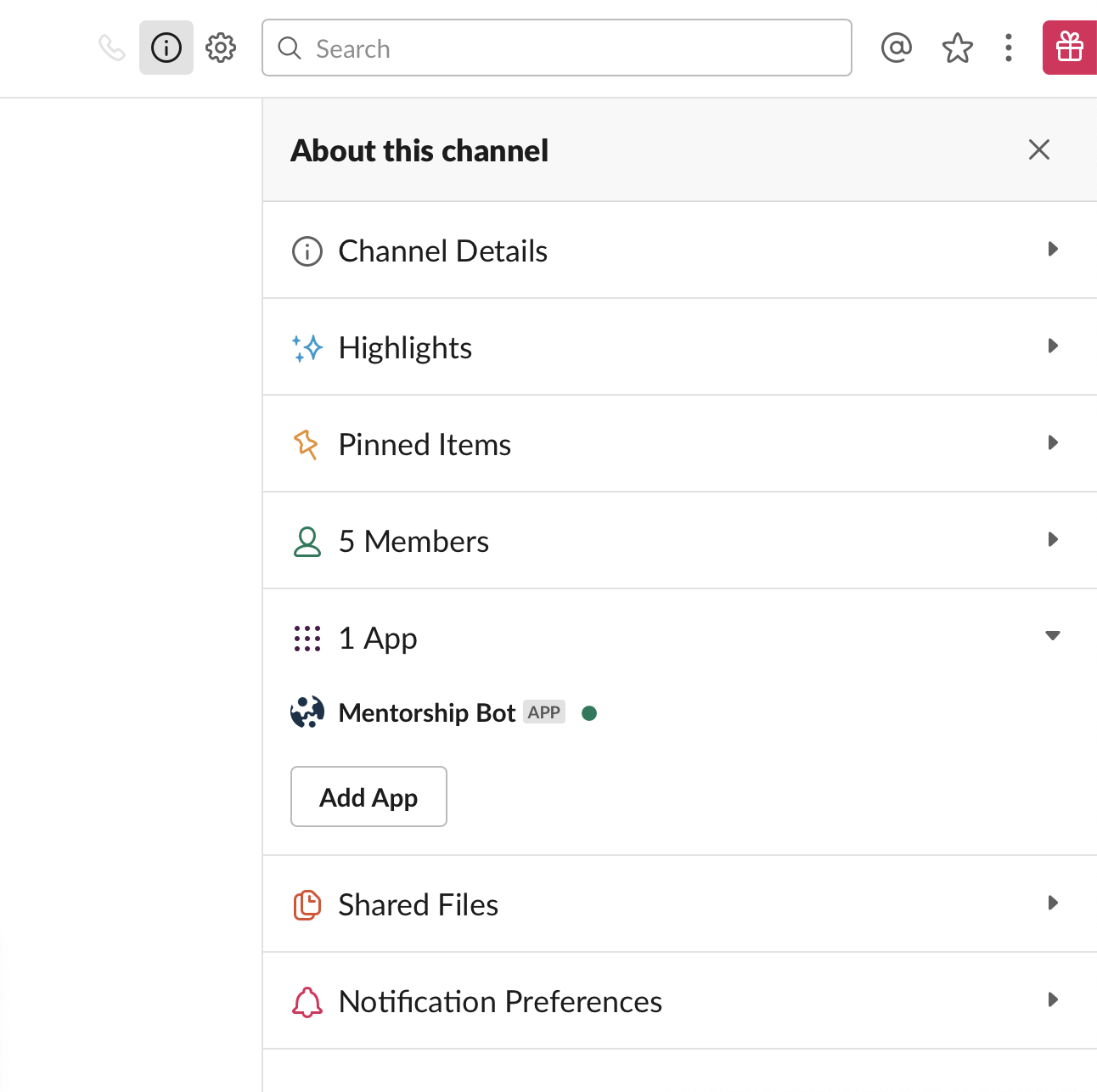The width and height of the screenshot is (1097, 1092).
Task: Click the Add App button
Action: coord(368,796)
